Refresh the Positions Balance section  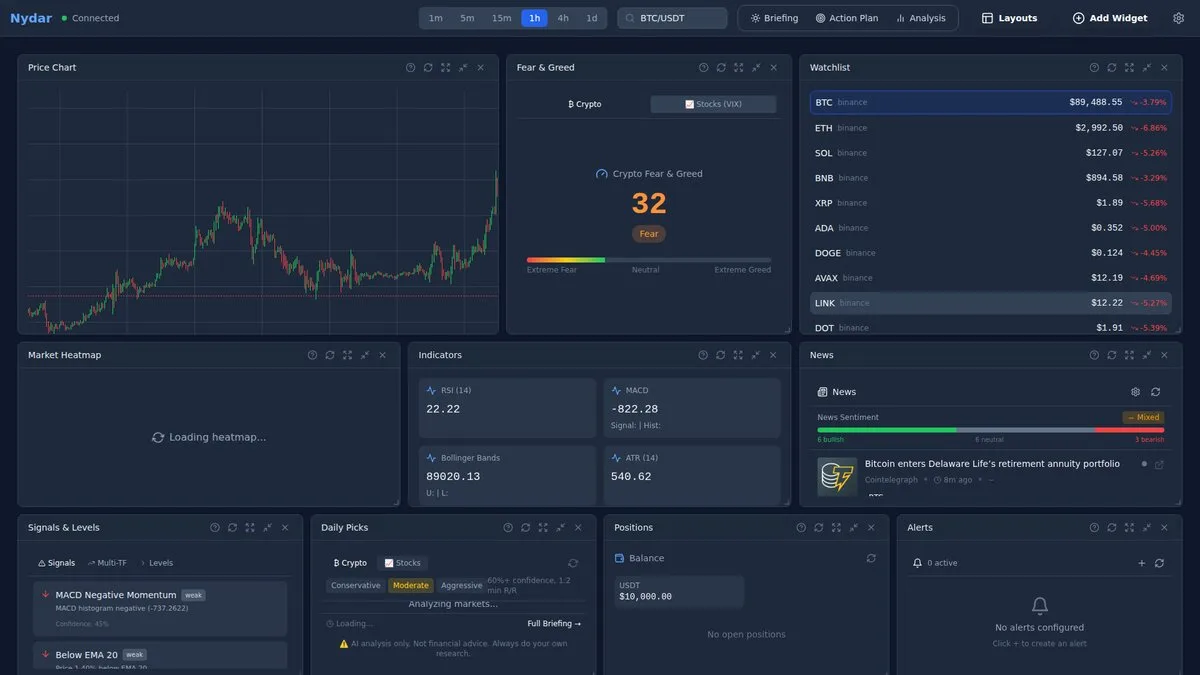click(x=871, y=558)
